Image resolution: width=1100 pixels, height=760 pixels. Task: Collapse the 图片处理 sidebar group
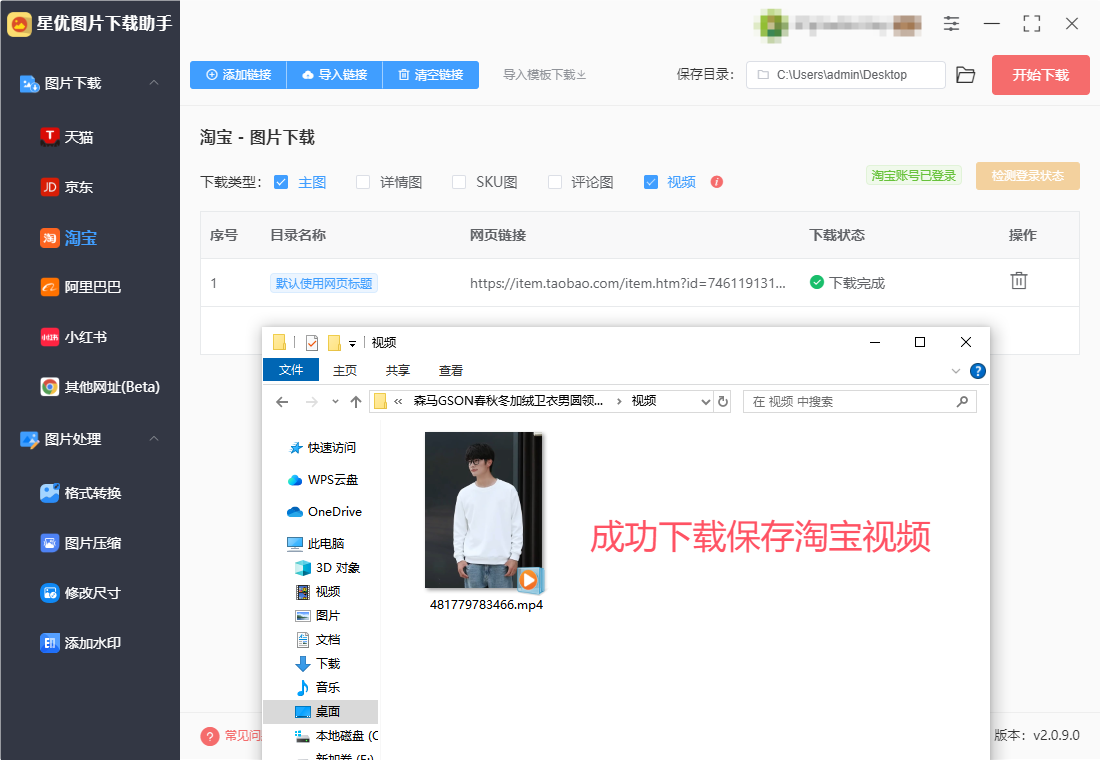point(154,439)
